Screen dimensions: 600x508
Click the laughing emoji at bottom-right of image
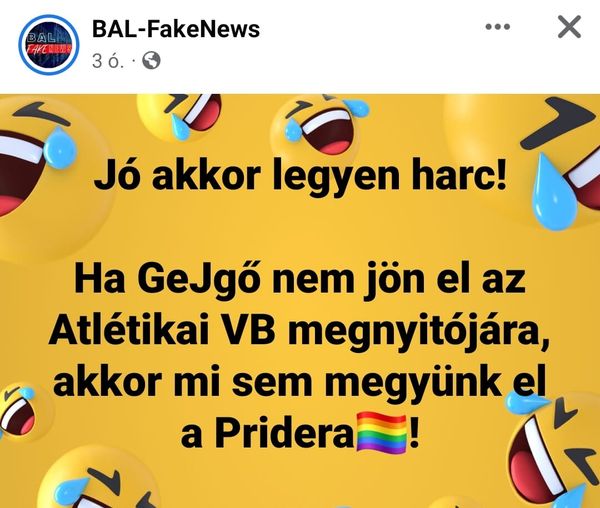555,453
